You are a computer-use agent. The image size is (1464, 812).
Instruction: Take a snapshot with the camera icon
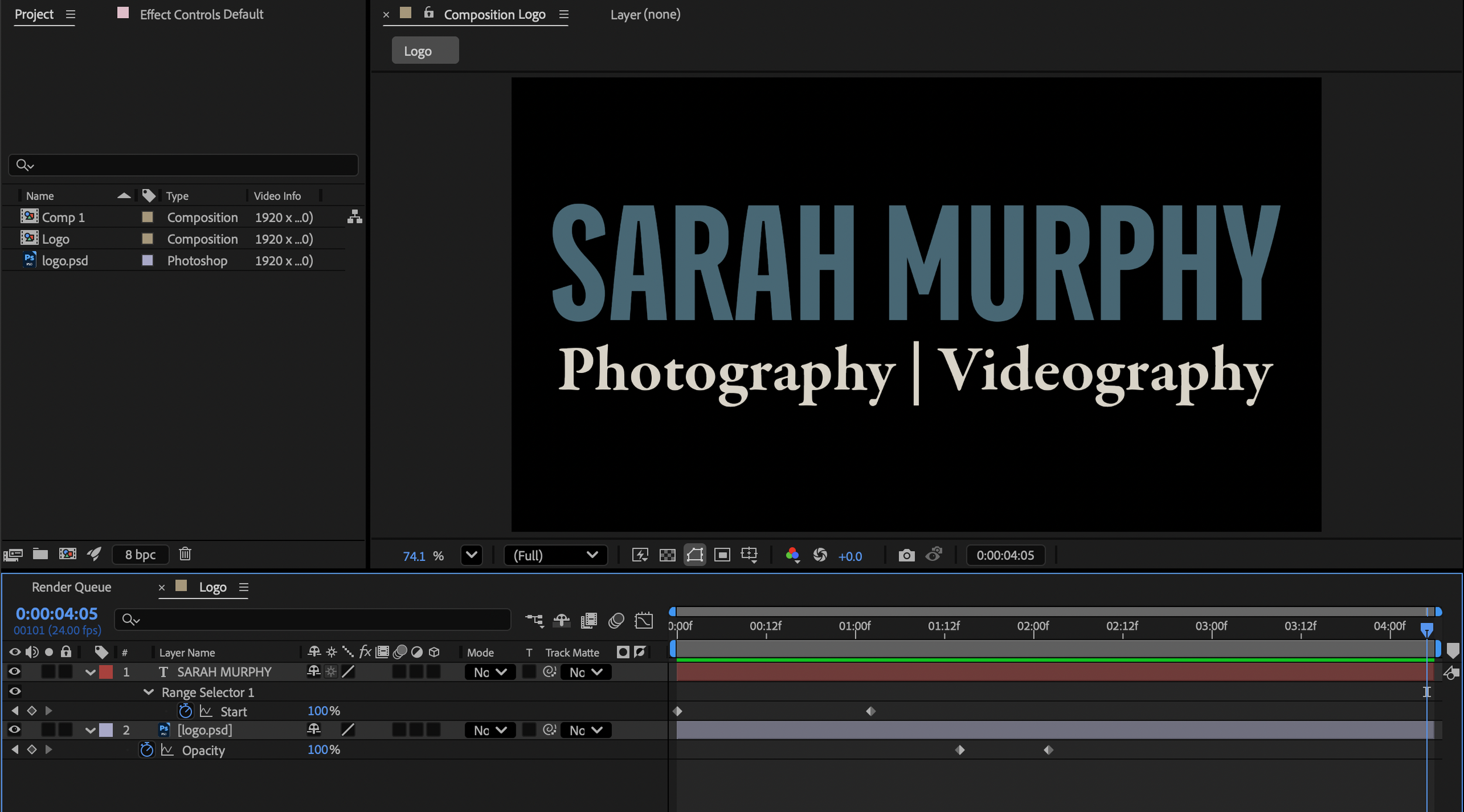[x=906, y=555]
